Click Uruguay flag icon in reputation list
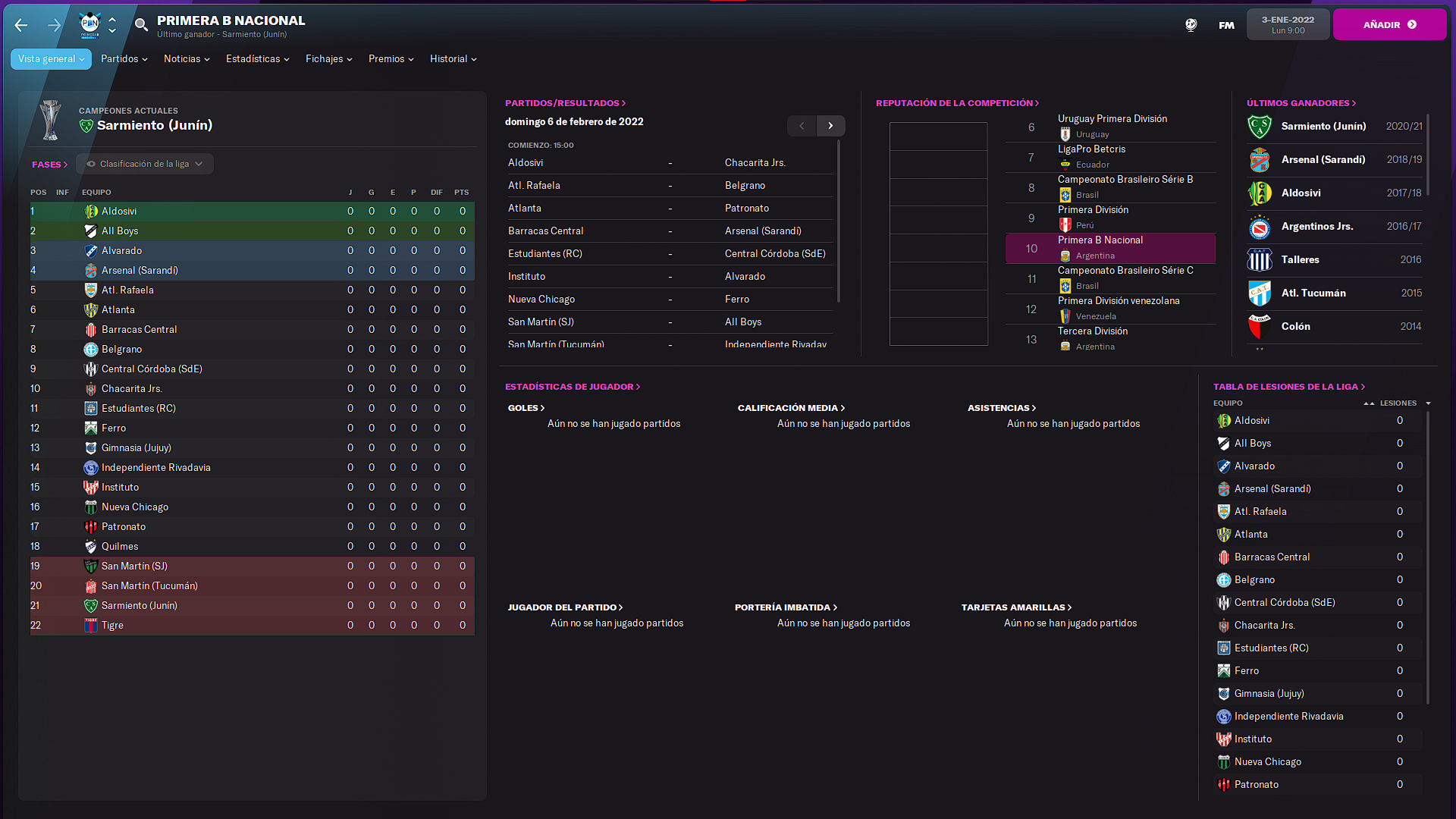Screen dimensions: 1456x819 [1065, 134]
